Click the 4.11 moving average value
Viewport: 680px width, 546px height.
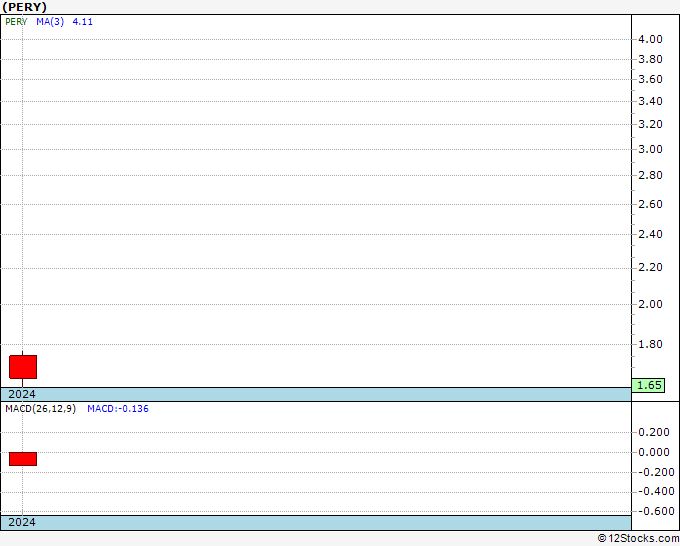point(82,22)
